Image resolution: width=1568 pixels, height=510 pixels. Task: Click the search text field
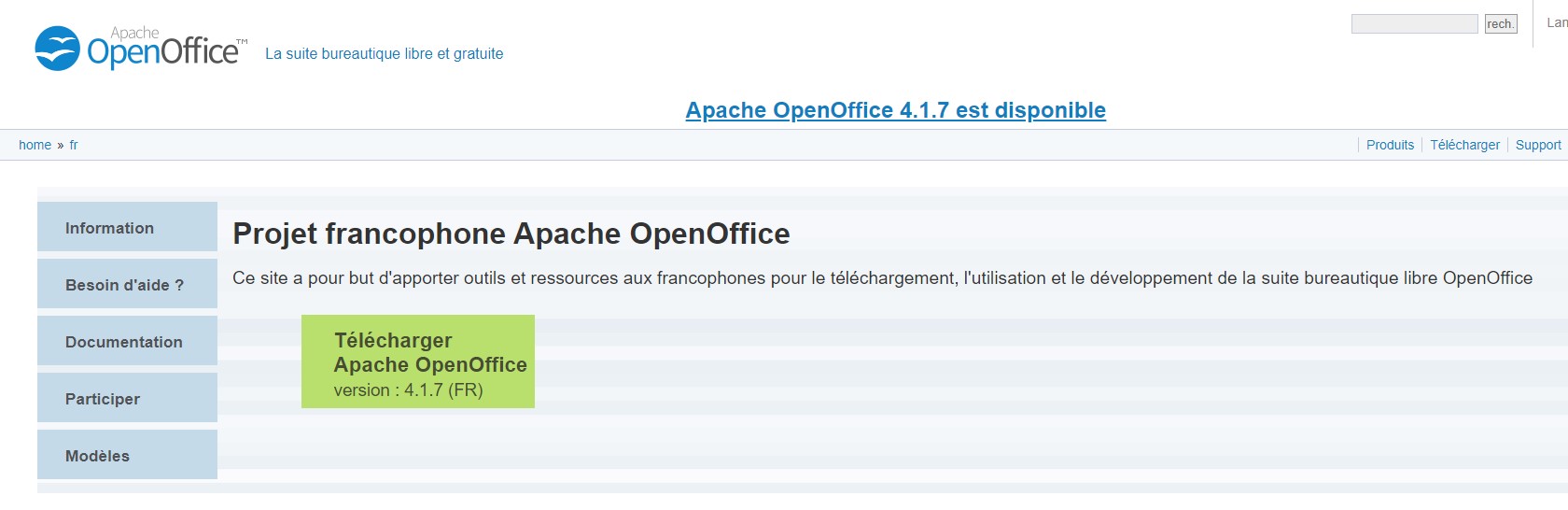[1414, 23]
